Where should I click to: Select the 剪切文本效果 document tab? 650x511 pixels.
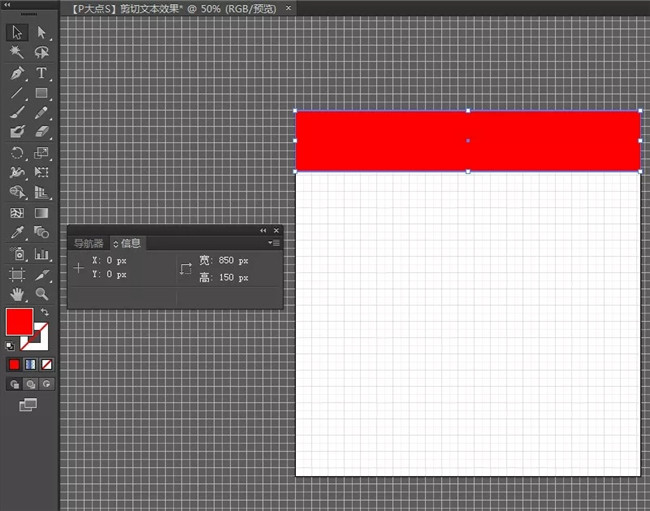coord(175,8)
